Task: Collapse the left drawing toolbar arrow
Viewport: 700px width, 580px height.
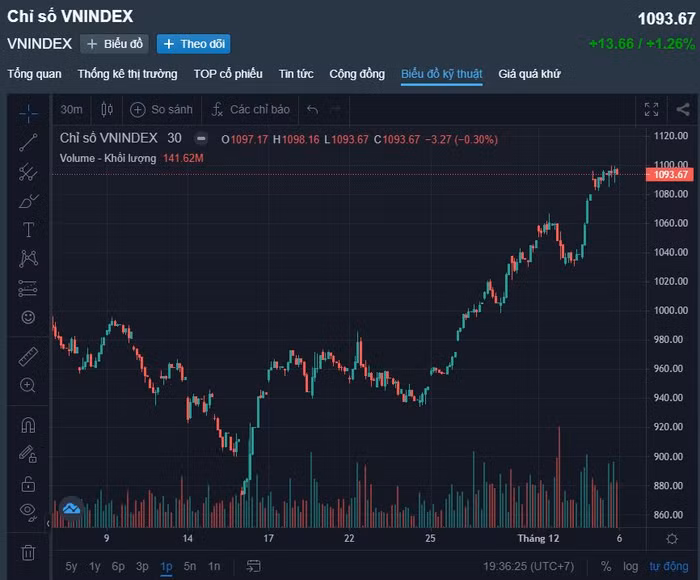Action: click(x=48, y=523)
